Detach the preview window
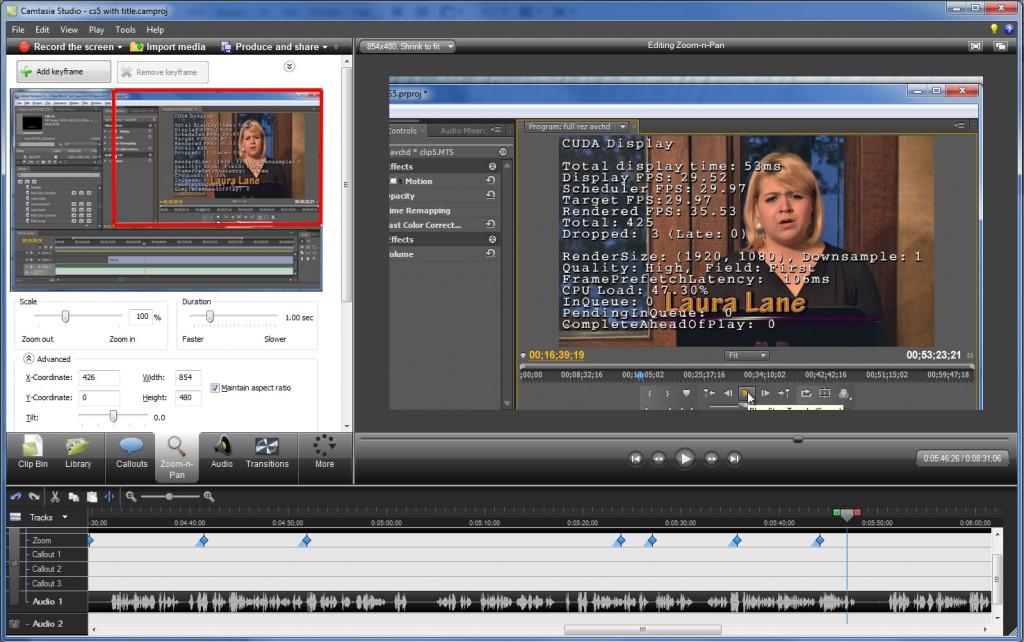Screen dimensions: 1024x642 click(x=1000, y=46)
